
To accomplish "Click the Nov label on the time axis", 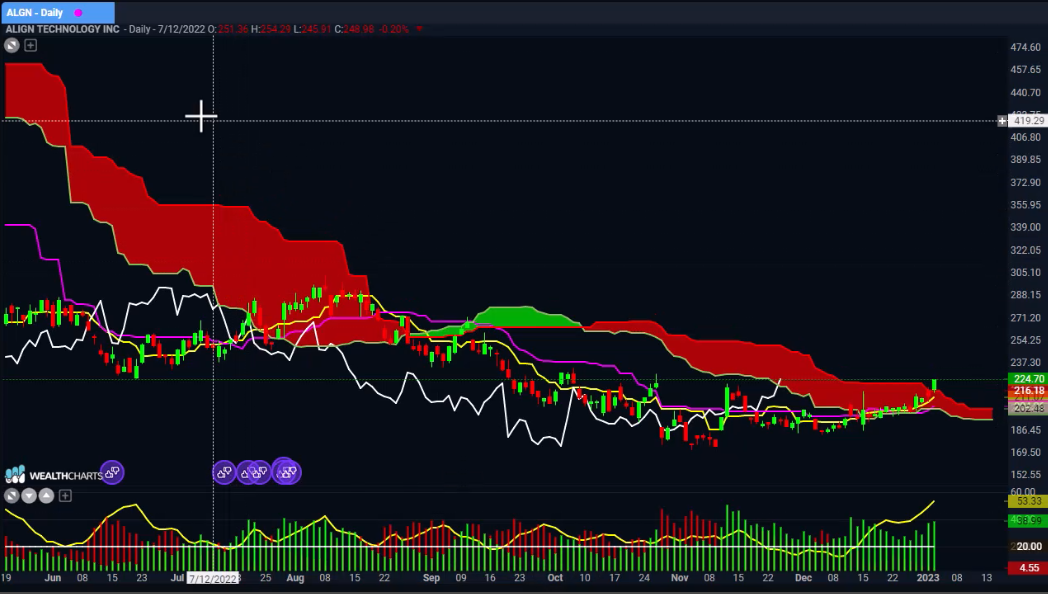I will pyautogui.click(x=680, y=578).
